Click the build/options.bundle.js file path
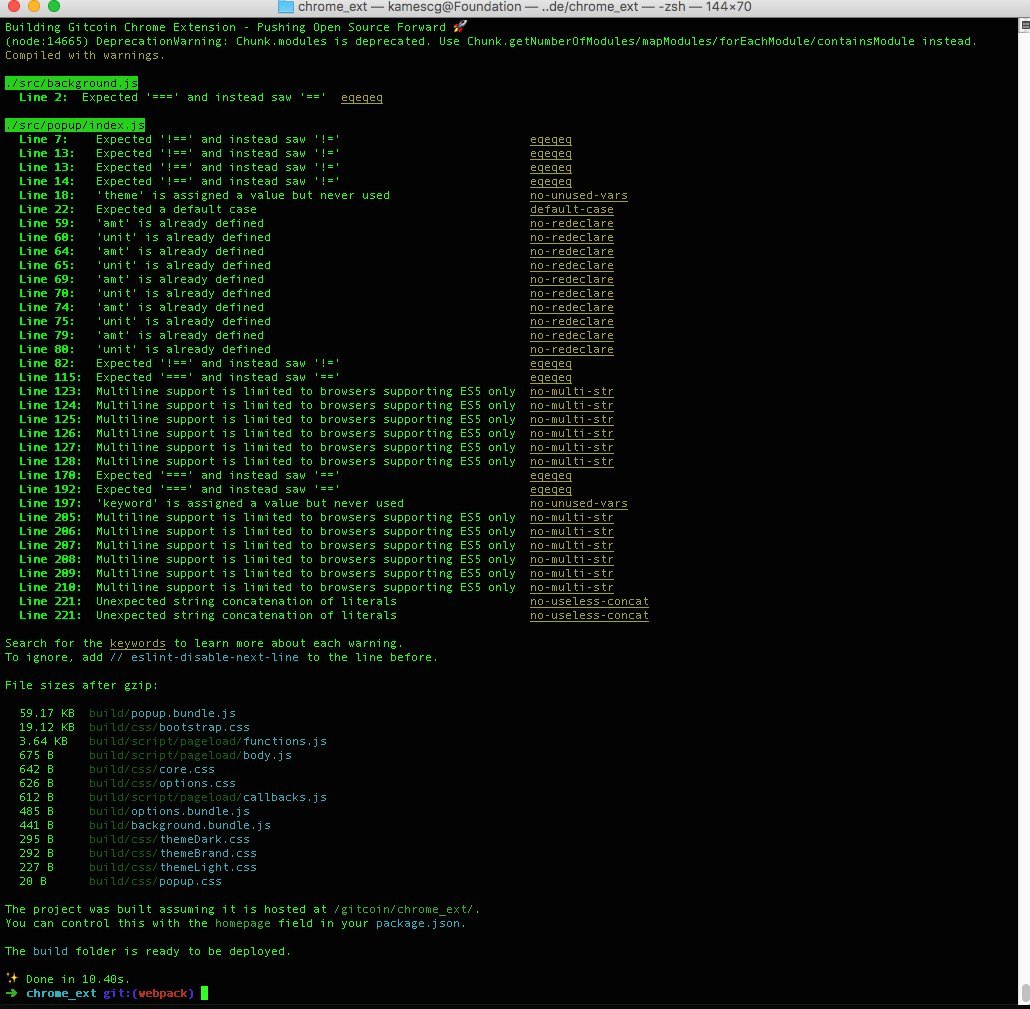 (169, 811)
